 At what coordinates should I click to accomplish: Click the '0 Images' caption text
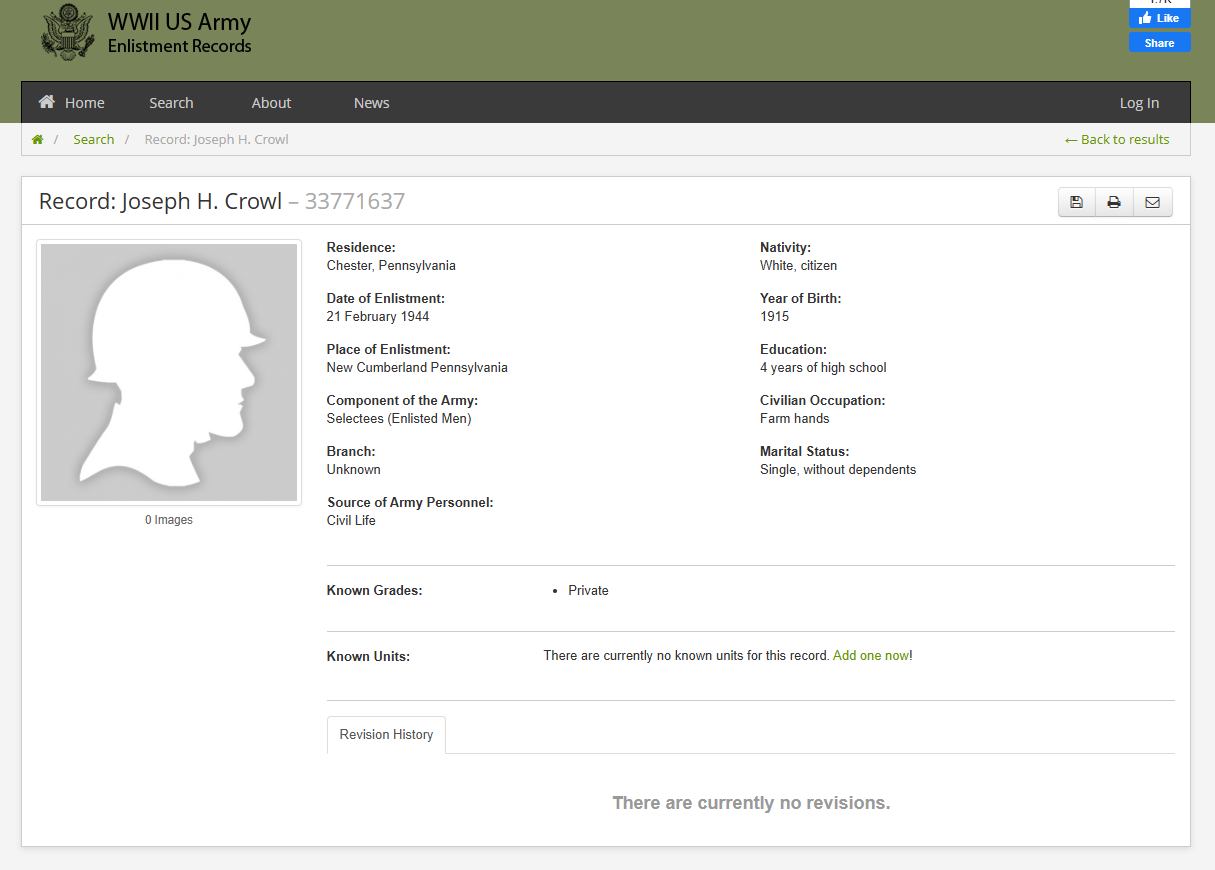pyautogui.click(x=169, y=520)
